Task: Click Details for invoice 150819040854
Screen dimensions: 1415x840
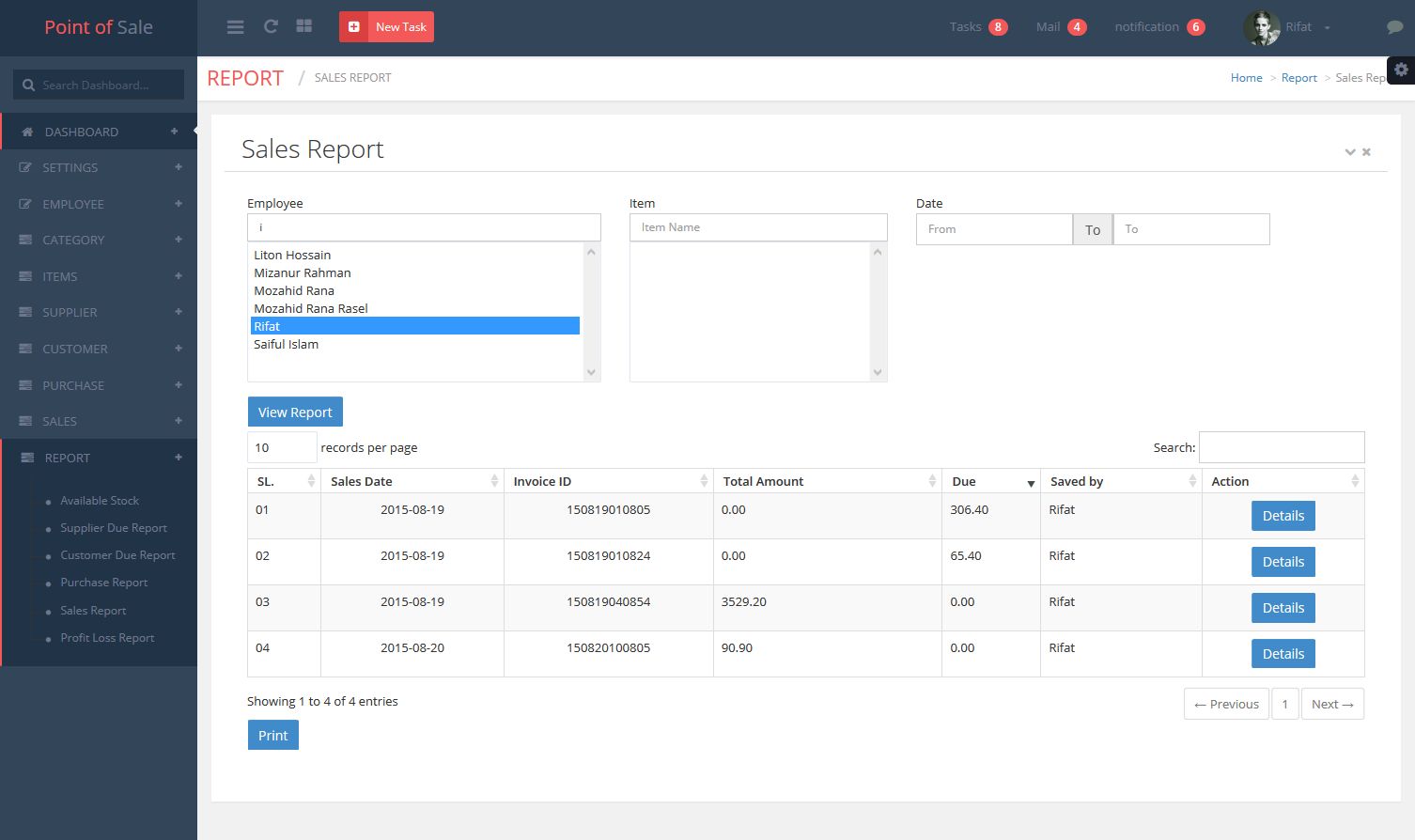Action: click(1283, 608)
